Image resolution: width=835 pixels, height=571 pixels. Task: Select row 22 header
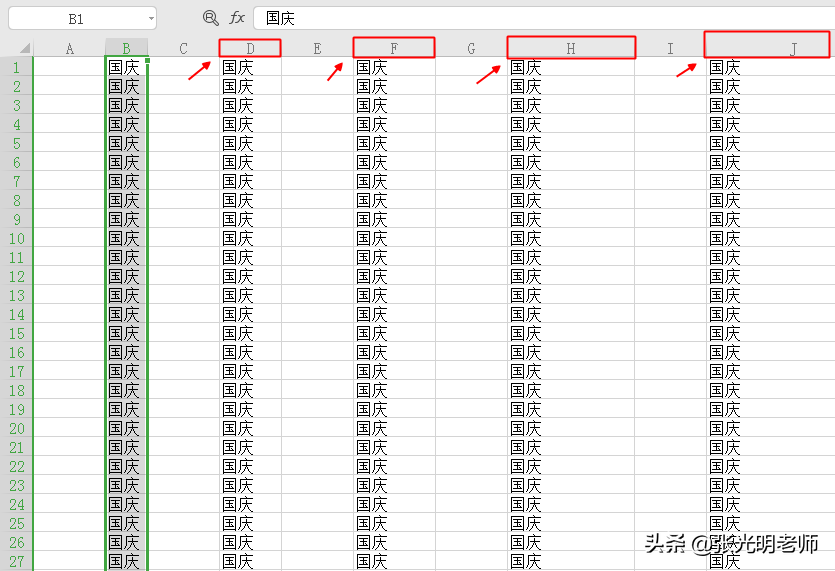click(17, 466)
